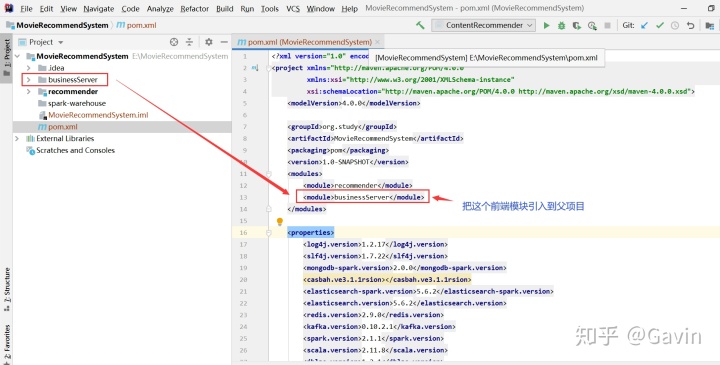
Task: Click the redis.version property line
Action: pyautogui.click(x=373, y=315)
